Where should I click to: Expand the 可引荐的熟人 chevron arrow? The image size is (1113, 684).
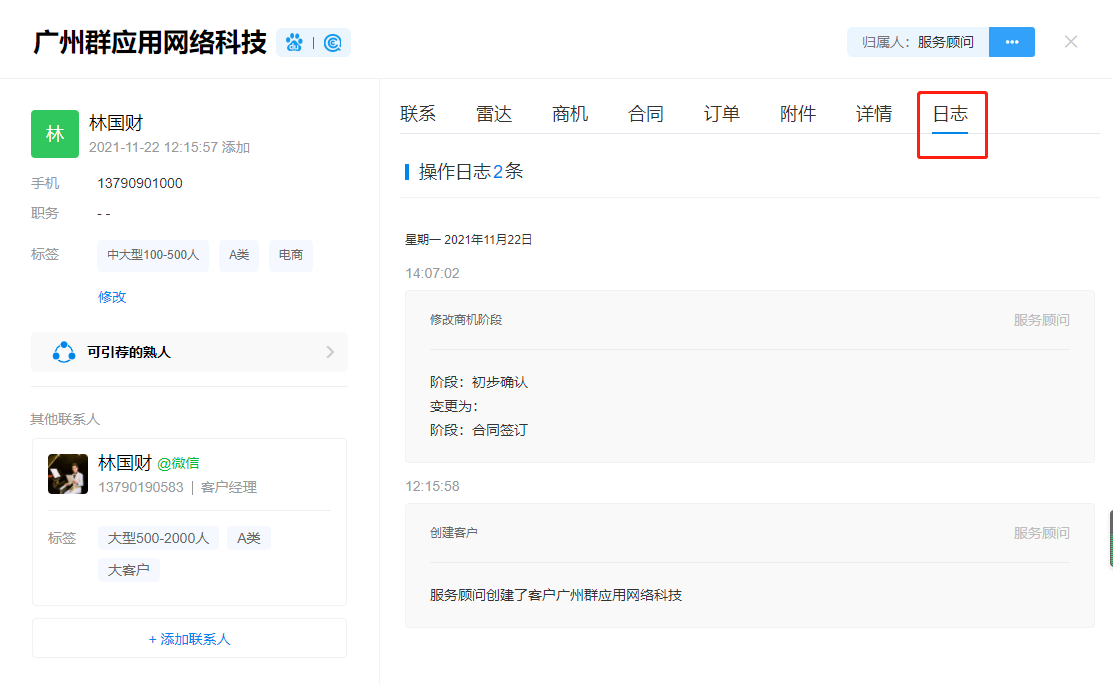[x=330, y=352]
